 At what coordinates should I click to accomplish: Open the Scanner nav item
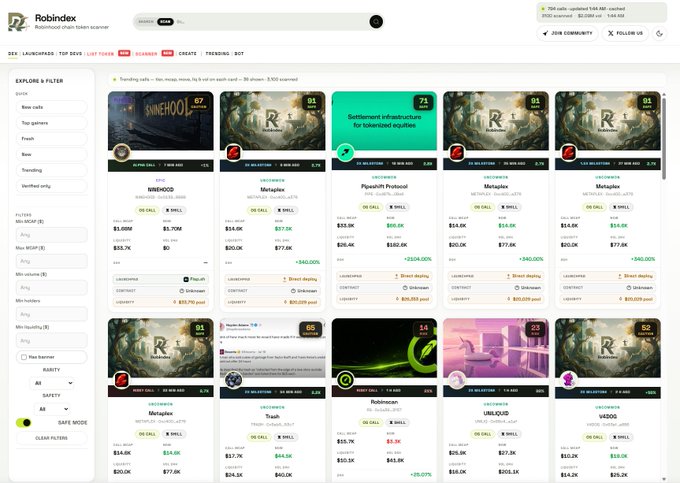coord(147,54)
